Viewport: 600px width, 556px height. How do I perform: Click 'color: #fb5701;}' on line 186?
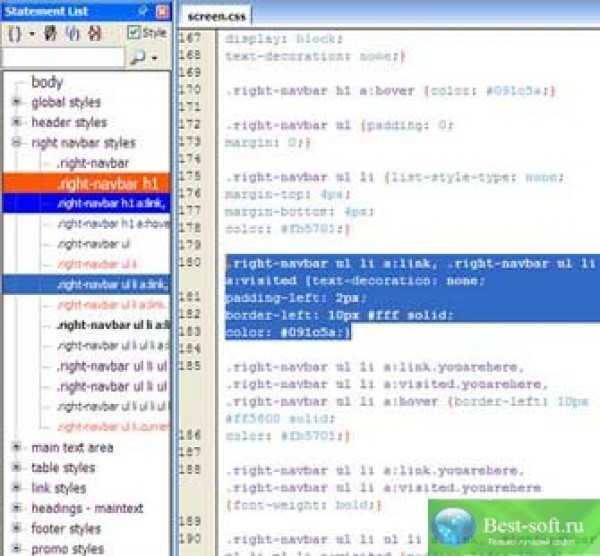(x=288, y=436)
